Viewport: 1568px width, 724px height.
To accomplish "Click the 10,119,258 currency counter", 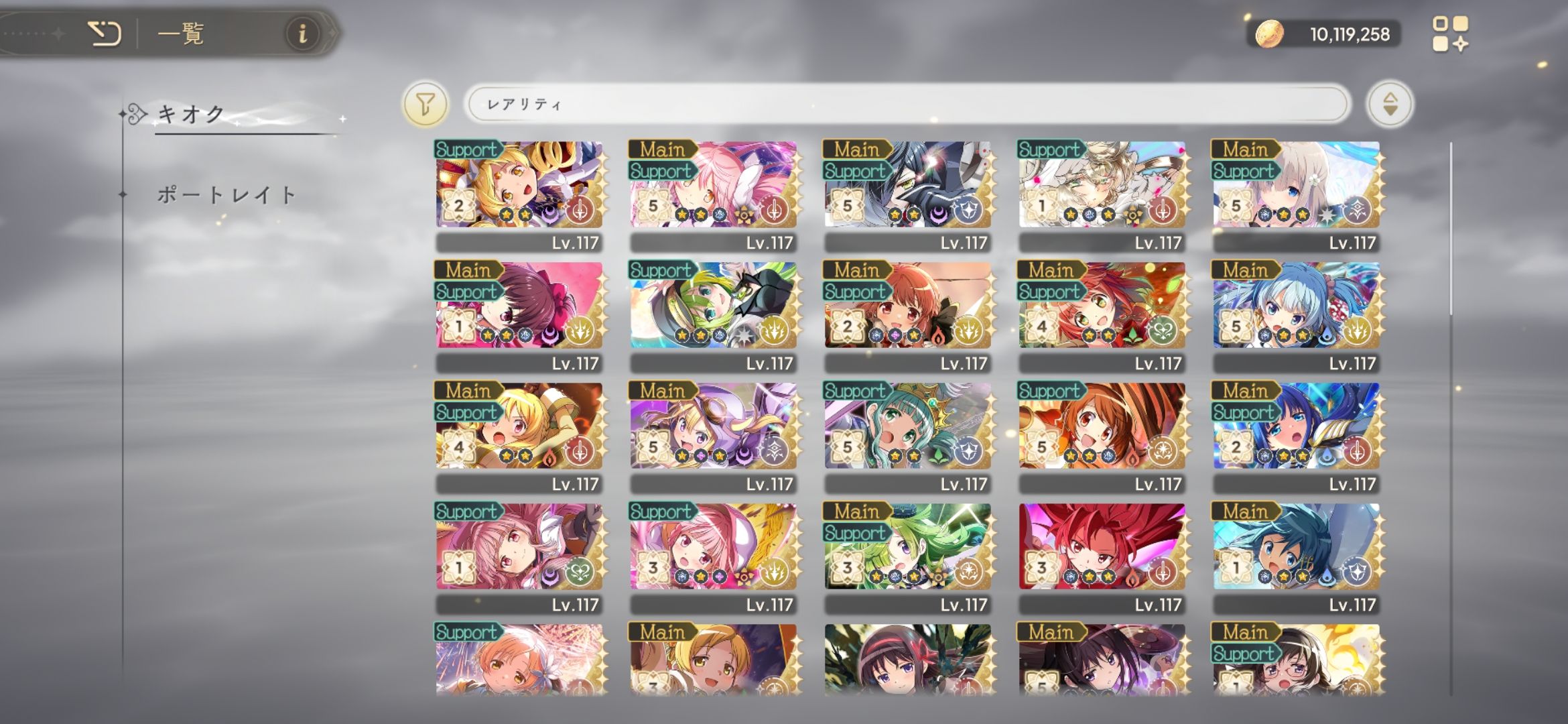I will (x=1350, y=34).
